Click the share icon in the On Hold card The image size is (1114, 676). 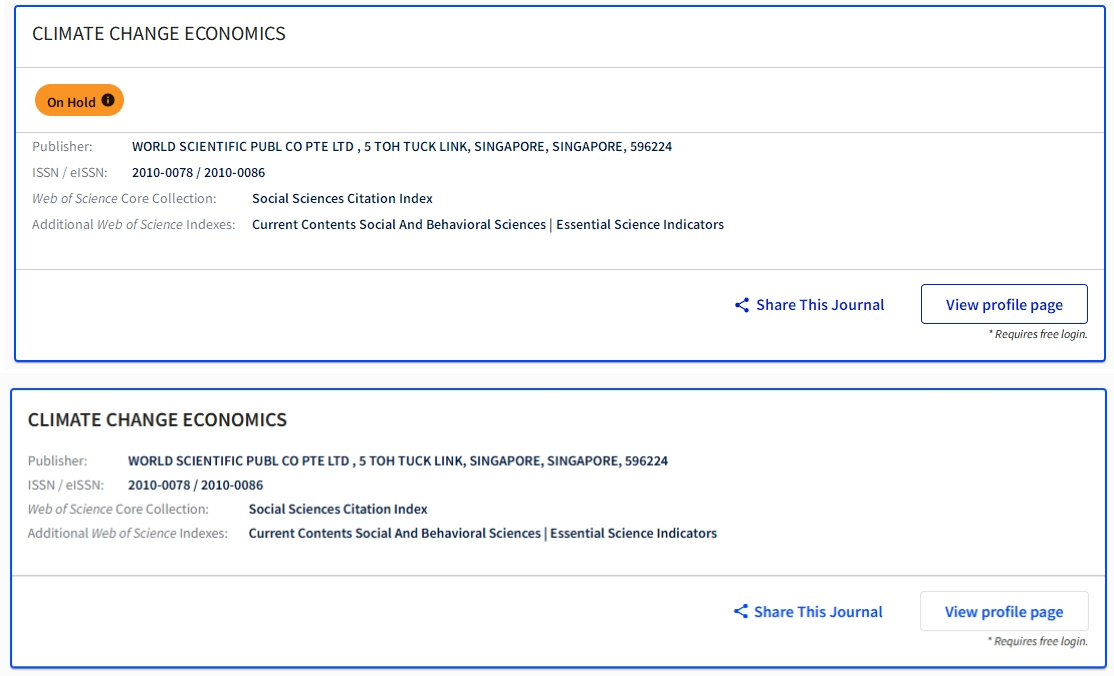[742, 305]
